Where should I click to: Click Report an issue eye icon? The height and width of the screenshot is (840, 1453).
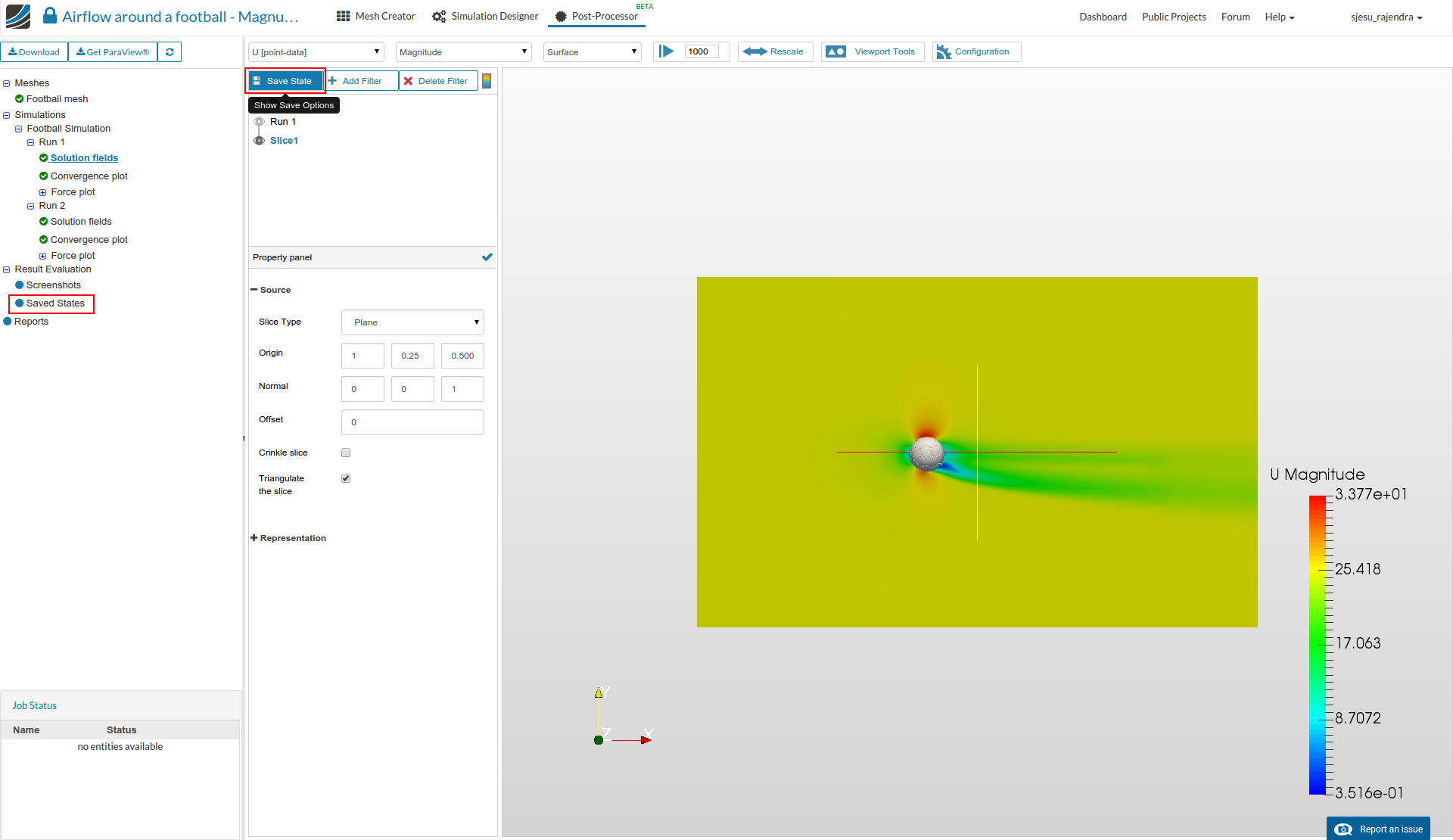(1343, 829)
